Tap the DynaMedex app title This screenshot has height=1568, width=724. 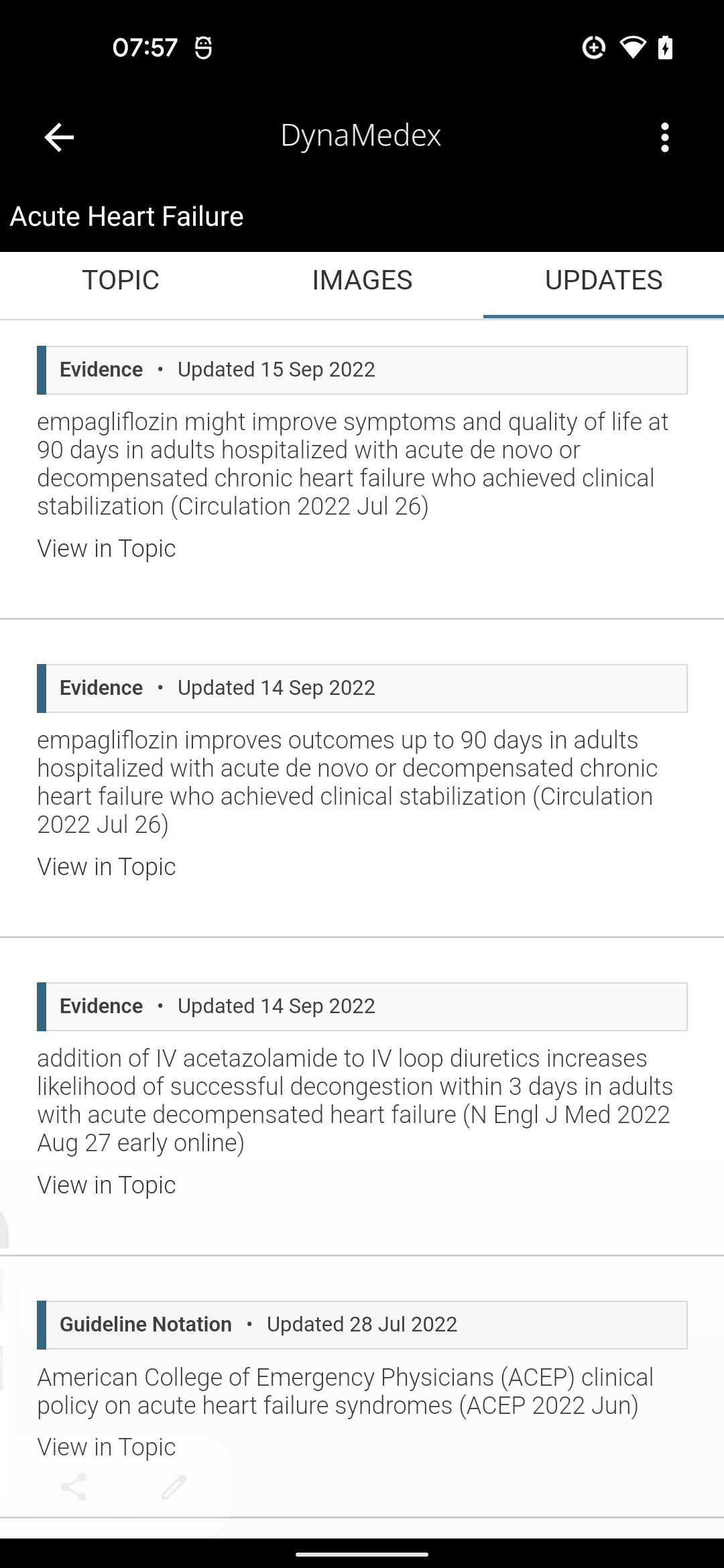pyautogui.click(x=361, y=135)
